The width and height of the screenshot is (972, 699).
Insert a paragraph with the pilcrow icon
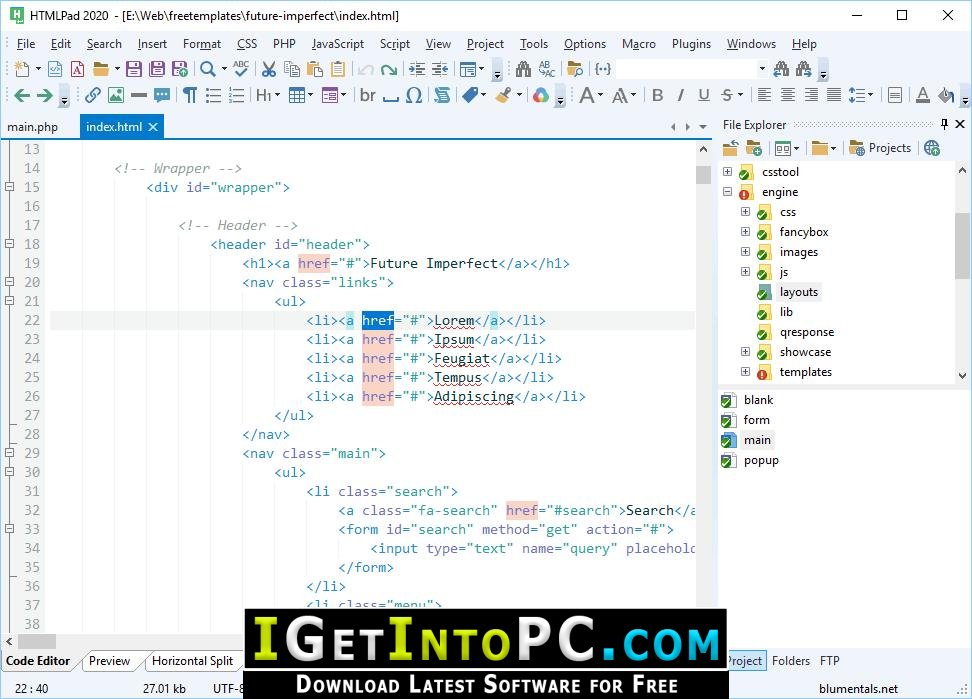pos(190,95)
